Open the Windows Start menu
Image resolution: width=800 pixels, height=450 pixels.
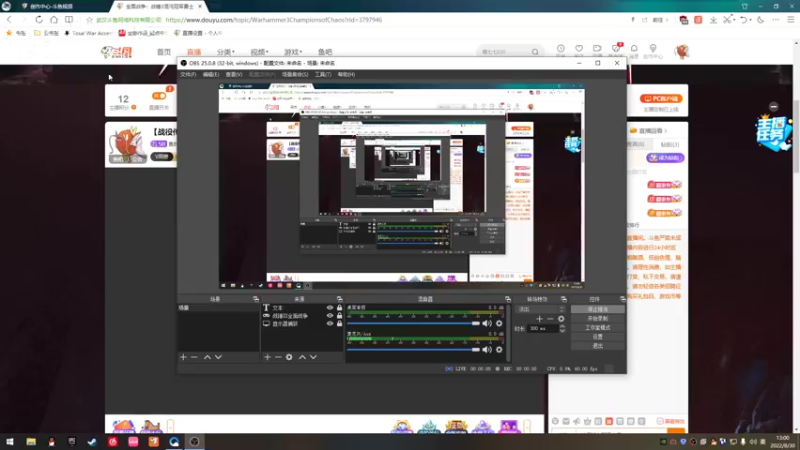coord(10,442)
